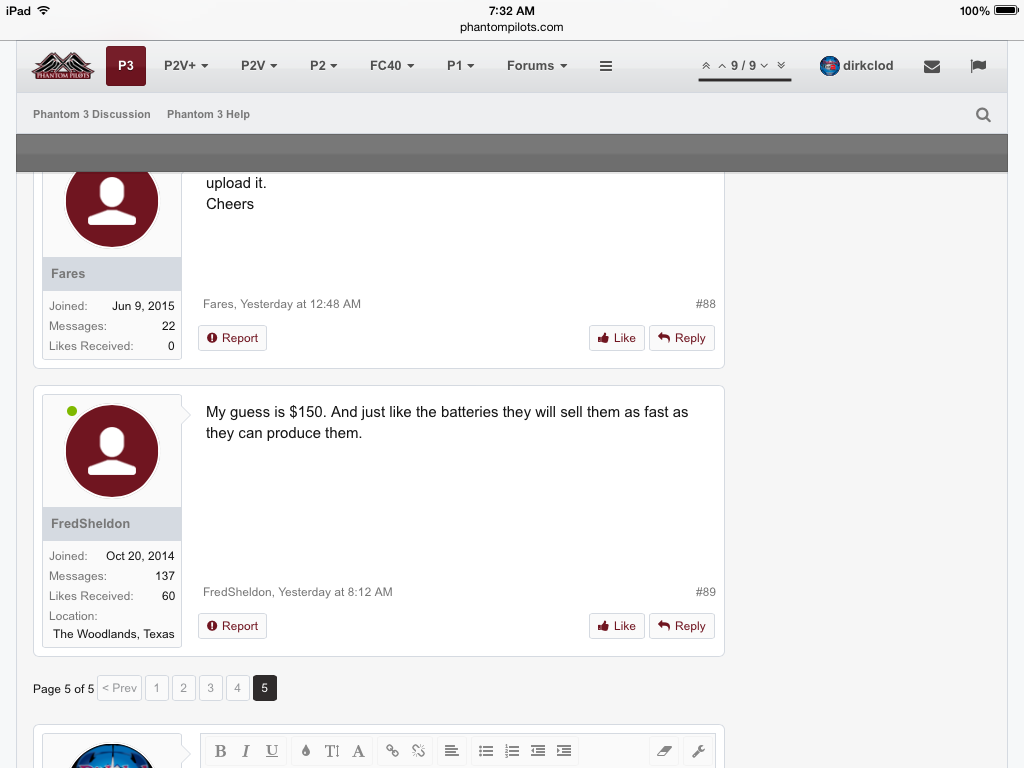The height and width of the screenshot is (768, 1024).
Task: Reply to FredSheldon's post #89
Action: coord(682,626)
